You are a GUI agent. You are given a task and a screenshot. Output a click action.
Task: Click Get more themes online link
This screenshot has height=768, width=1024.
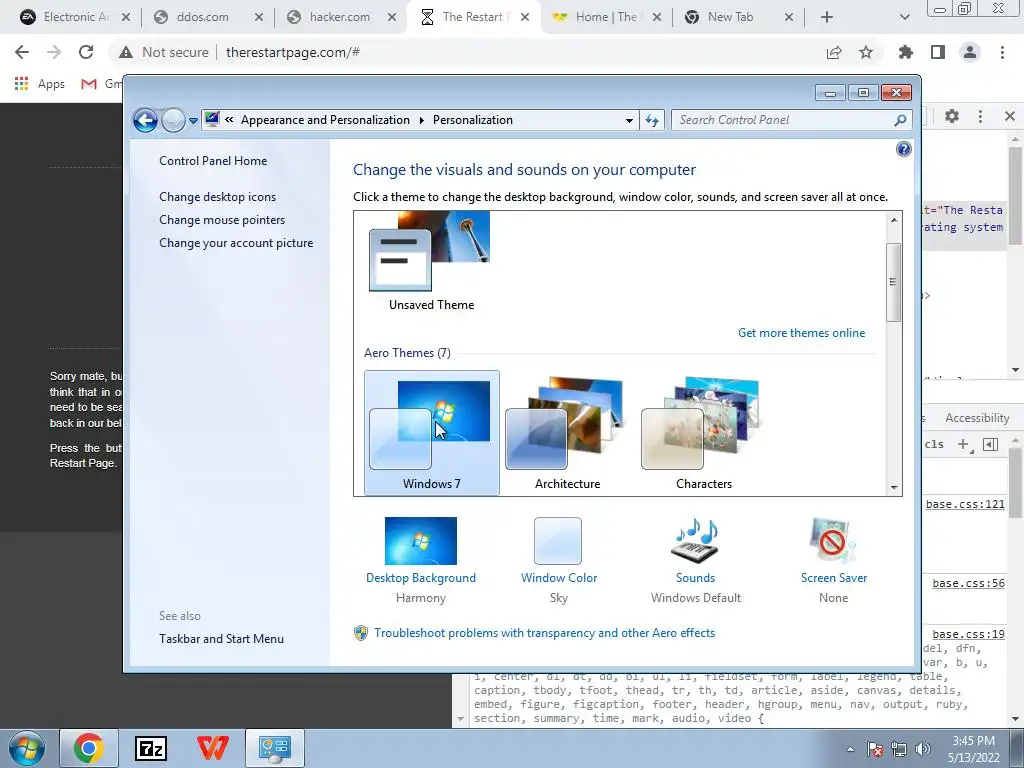point(801,332)
